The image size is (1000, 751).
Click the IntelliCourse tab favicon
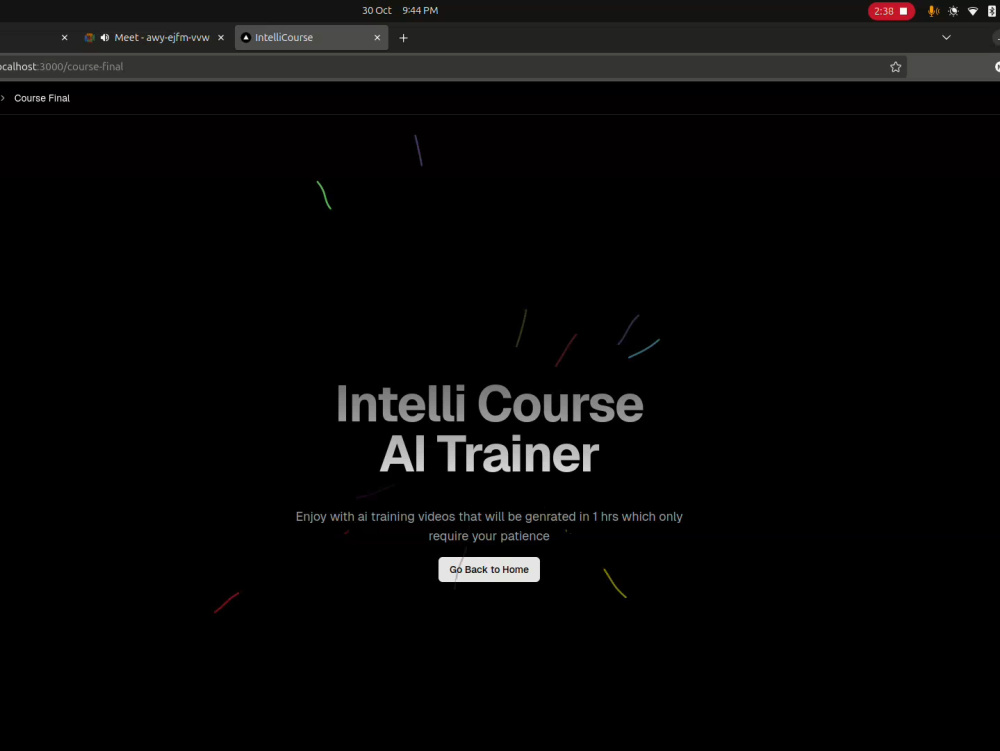click(x=246, y=38)
